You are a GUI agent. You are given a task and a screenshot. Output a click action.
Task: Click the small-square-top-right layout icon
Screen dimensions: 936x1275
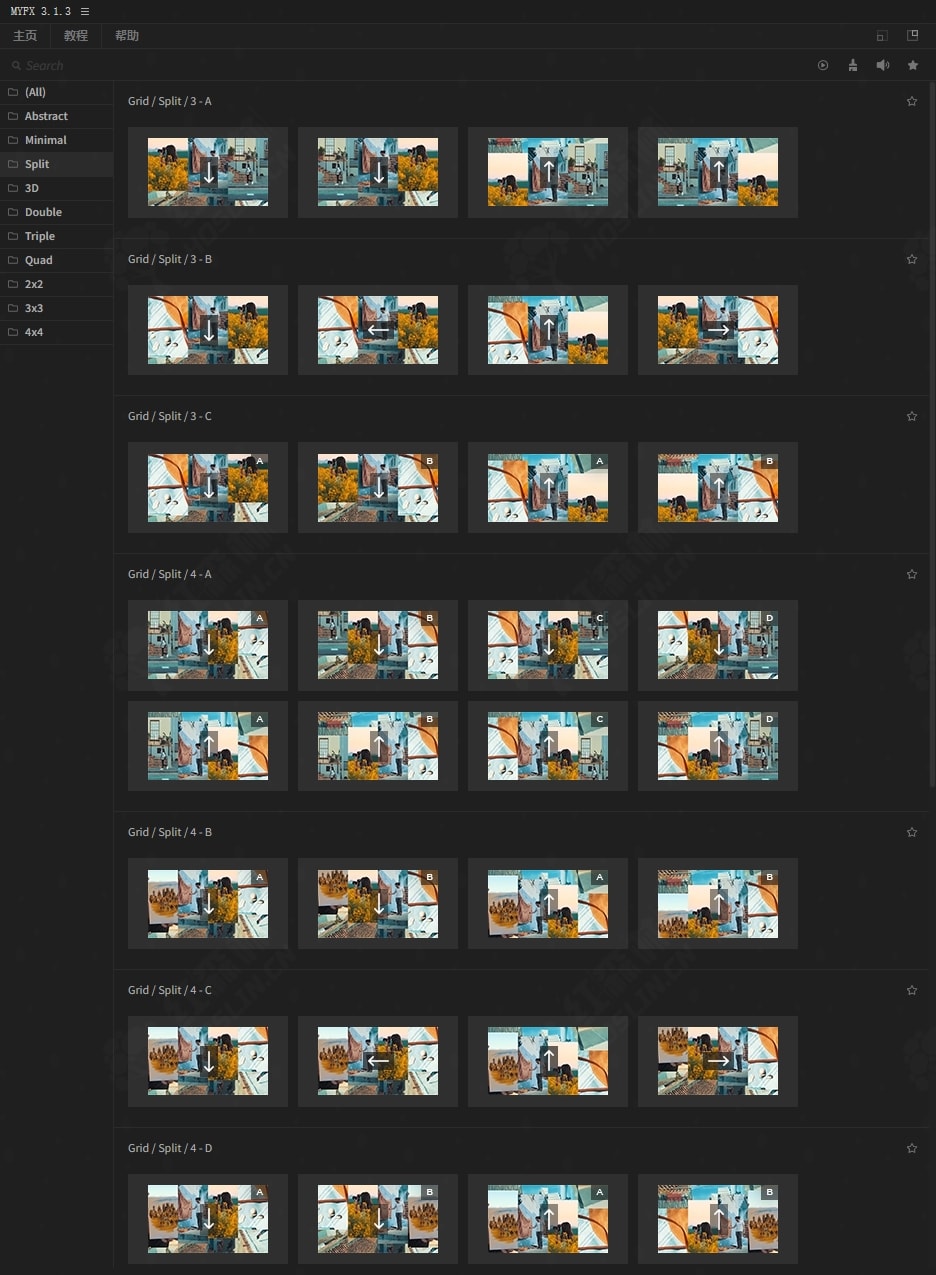point(912,35)
